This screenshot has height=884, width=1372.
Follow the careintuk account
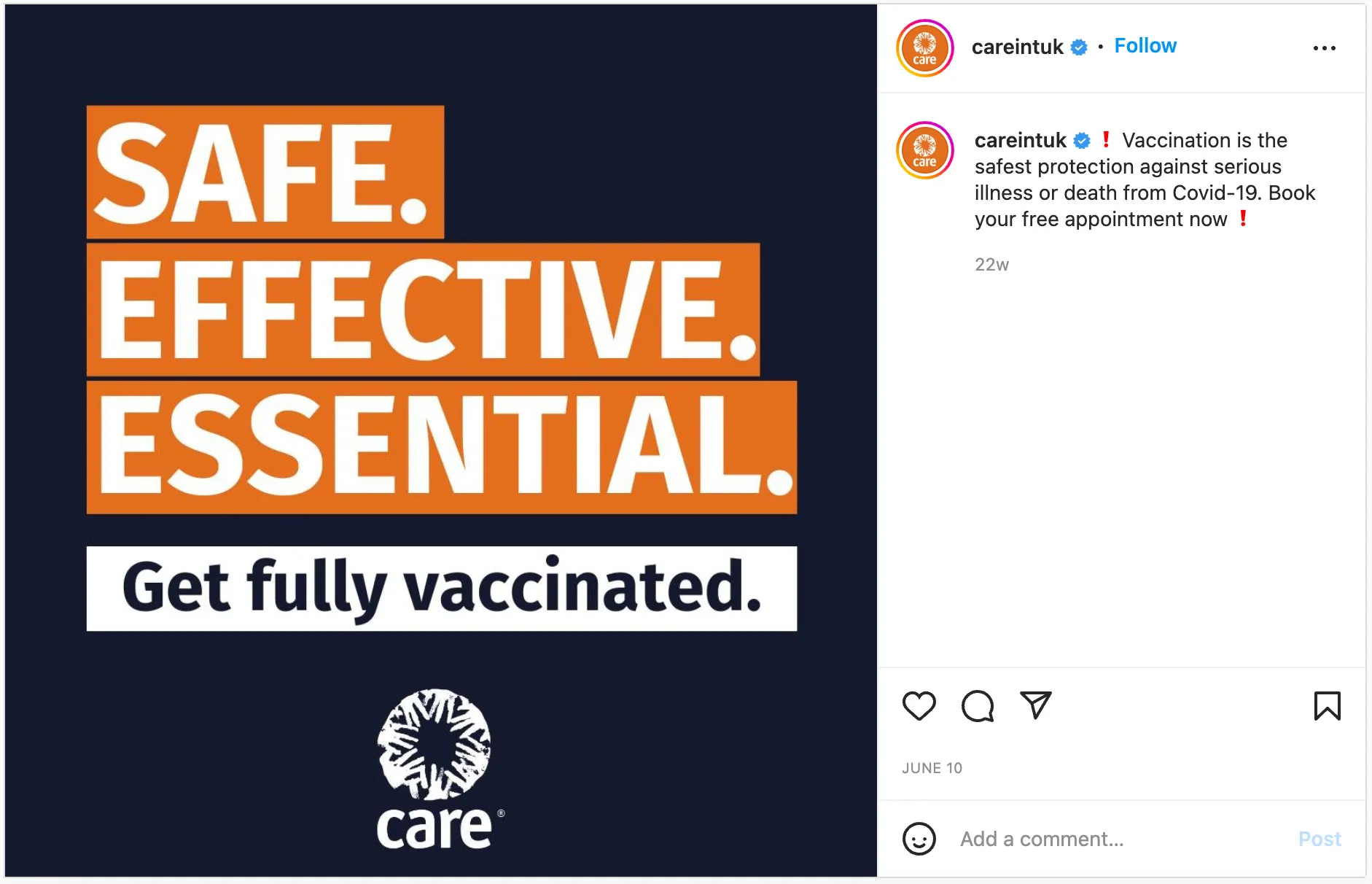[1145, 46]
